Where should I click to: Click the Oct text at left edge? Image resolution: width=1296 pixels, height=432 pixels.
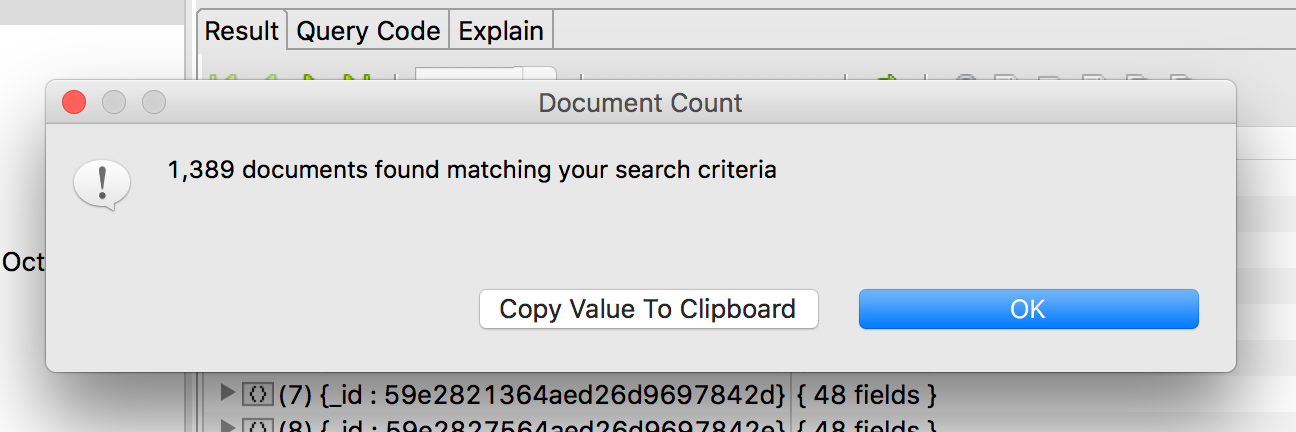point(23,262)
